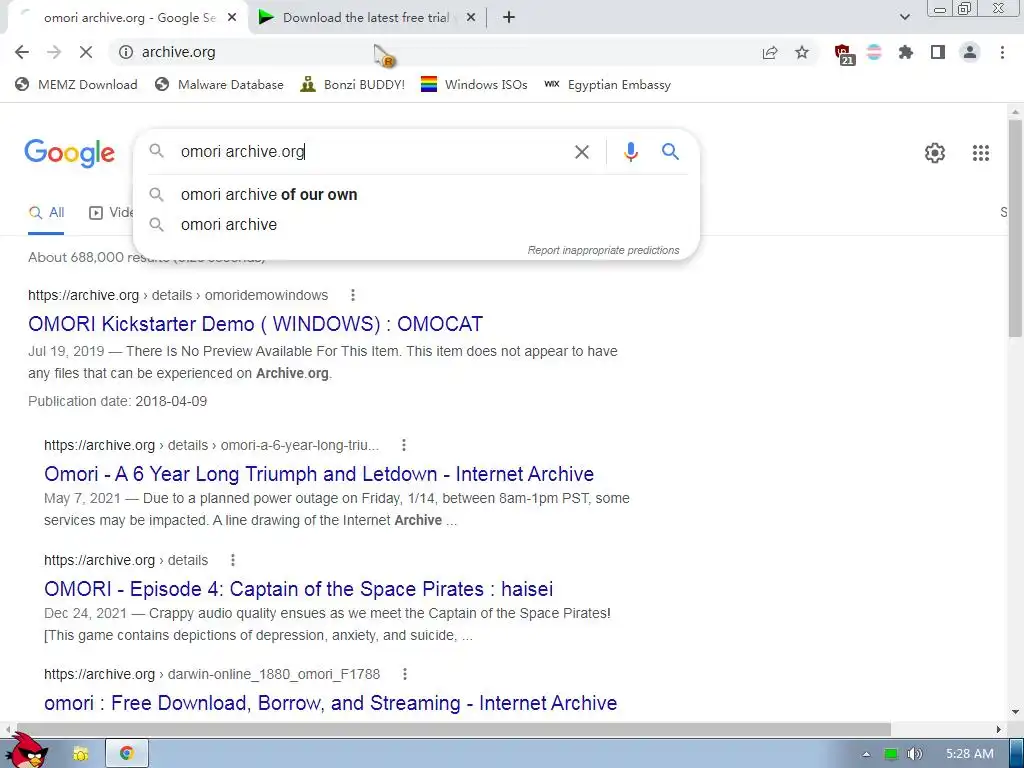This screenshot has width=1024, height=768.
Task: Open Windows ISOs bookmark
Action: [474, 84]
